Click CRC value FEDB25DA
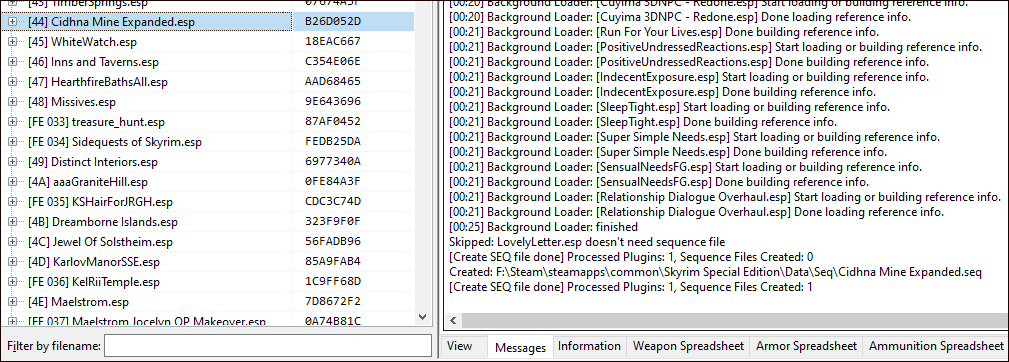The image size is (1009, 362). [333, 141]
